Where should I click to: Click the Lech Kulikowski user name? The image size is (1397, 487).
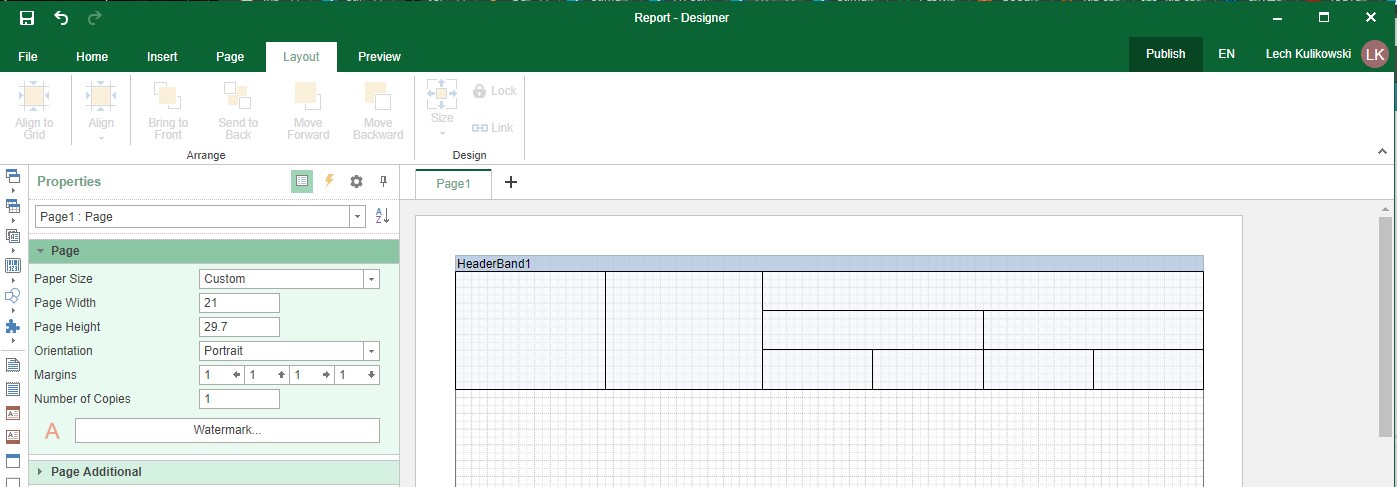(1308, 54)
